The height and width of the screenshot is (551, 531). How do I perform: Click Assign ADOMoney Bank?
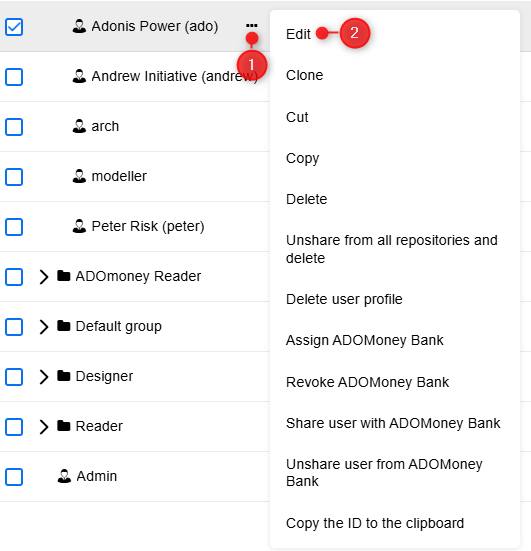[x=365, y=340]
